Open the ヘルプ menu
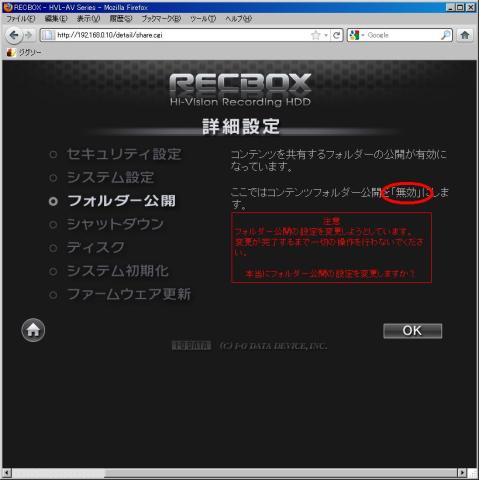Image resolution: width=479 pixels, height=480 pixels. click(238, 19)
